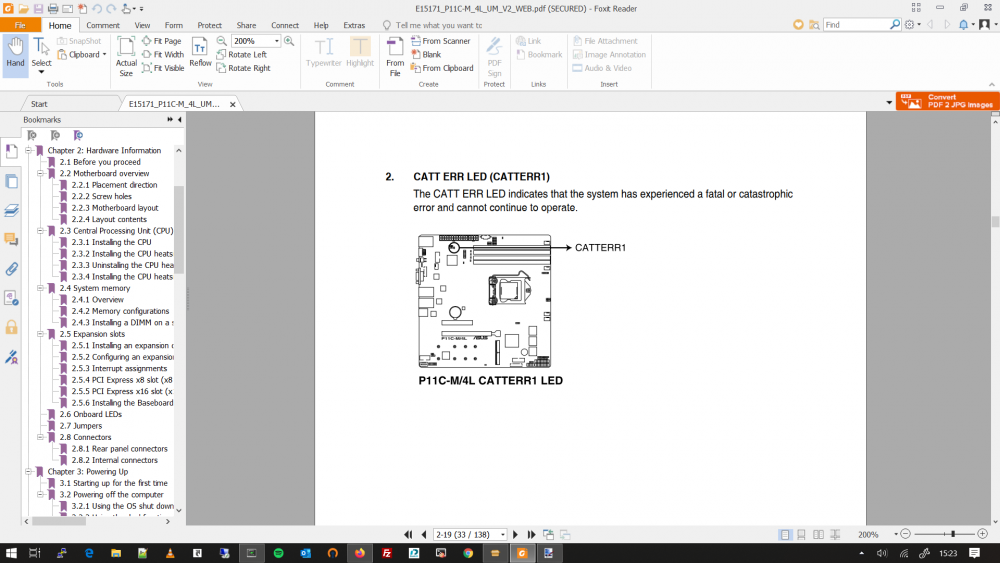Go to the next page arrow
Screen dimensions: 1000x563
(515, 534)
